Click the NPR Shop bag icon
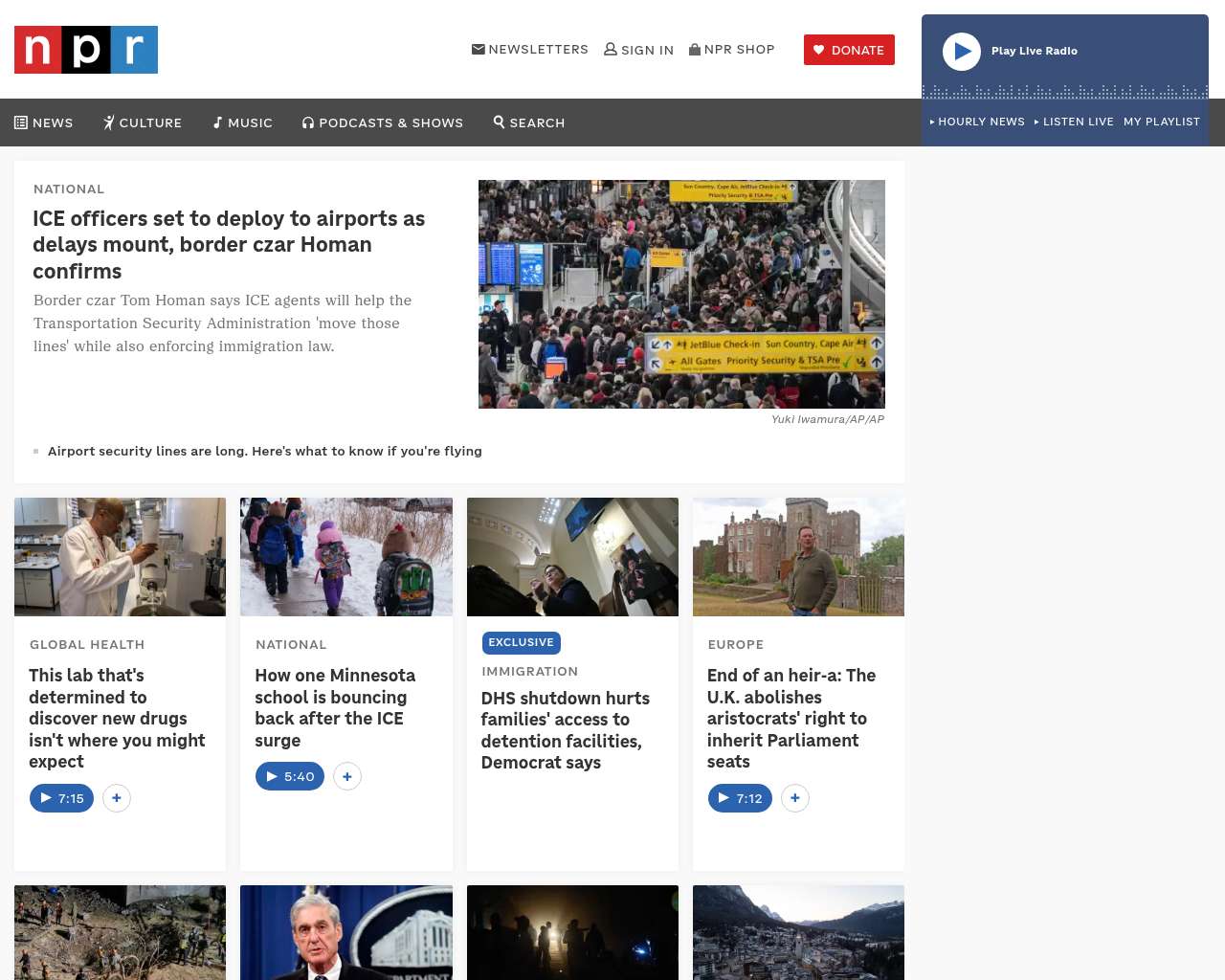 coord(695,49)
